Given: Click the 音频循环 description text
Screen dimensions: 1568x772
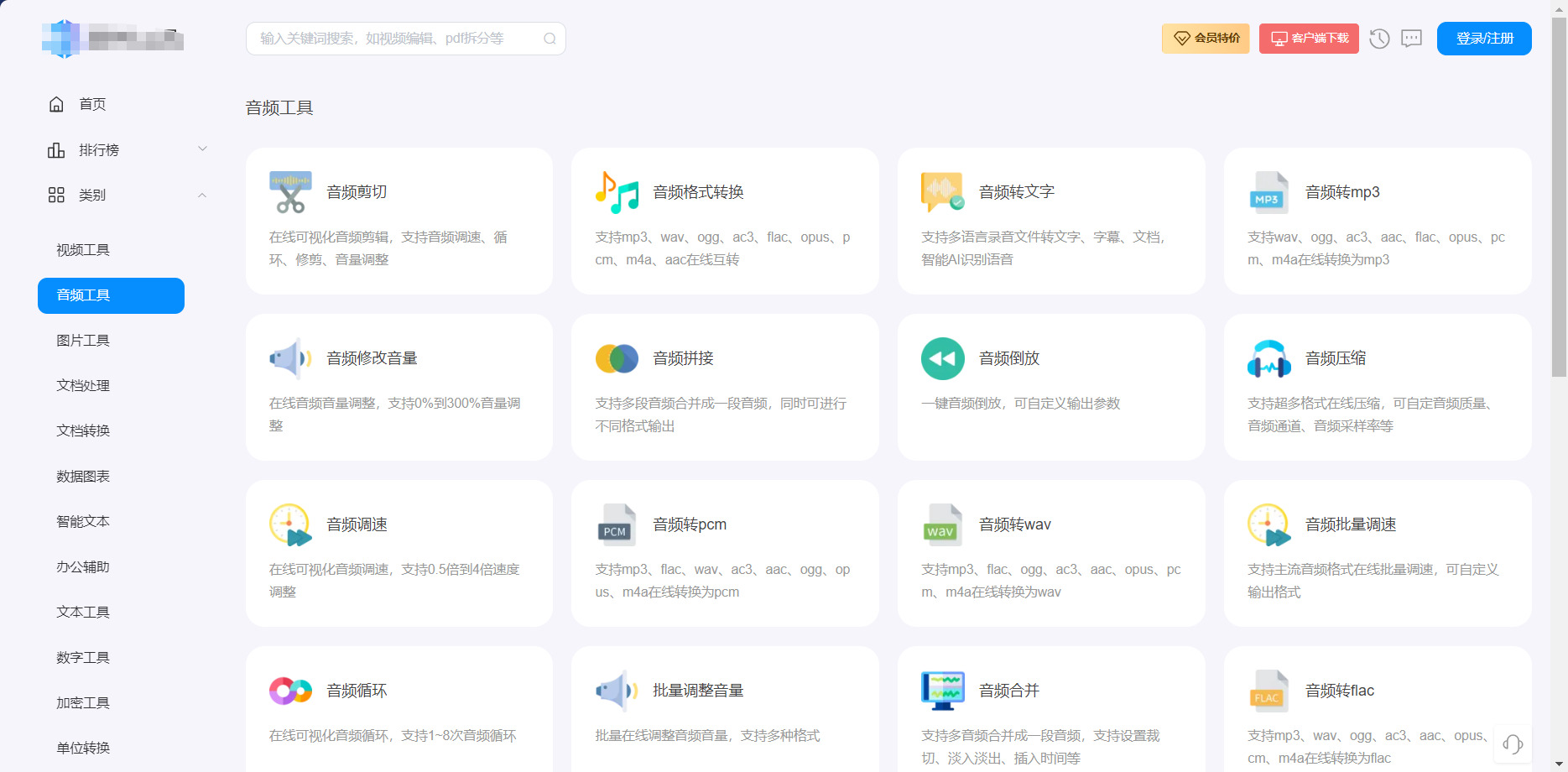Looking at the screenshot, I should [x=393, y=736].
